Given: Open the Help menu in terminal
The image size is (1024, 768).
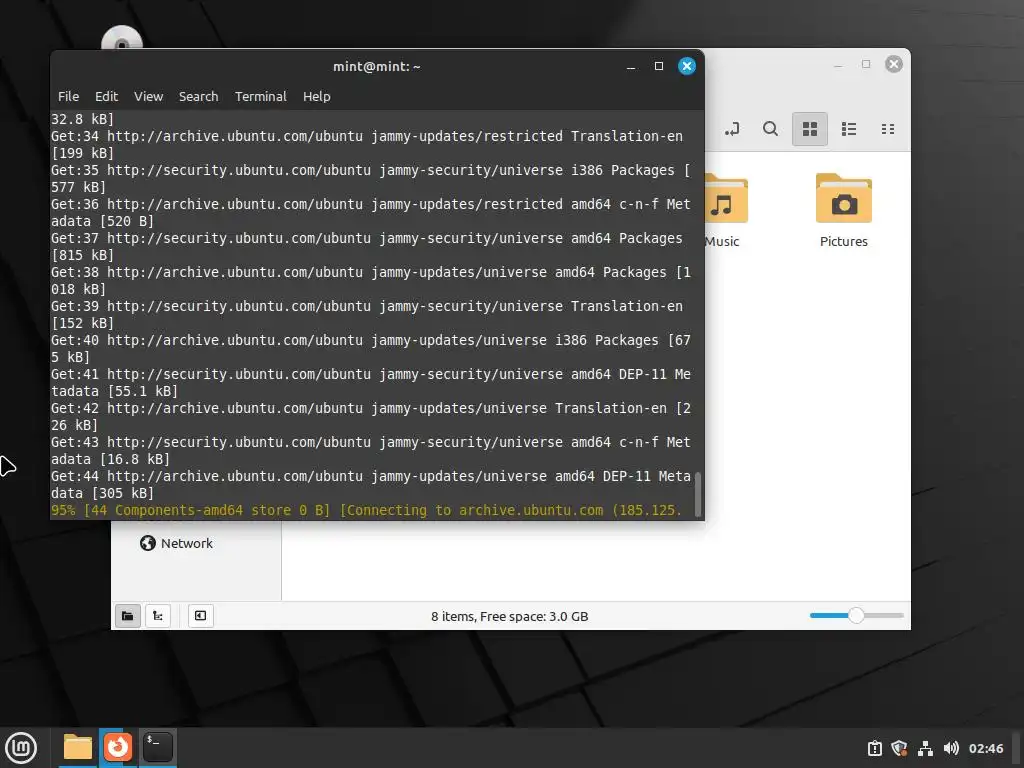Looking at the screenshot, I should coord(317,97).
